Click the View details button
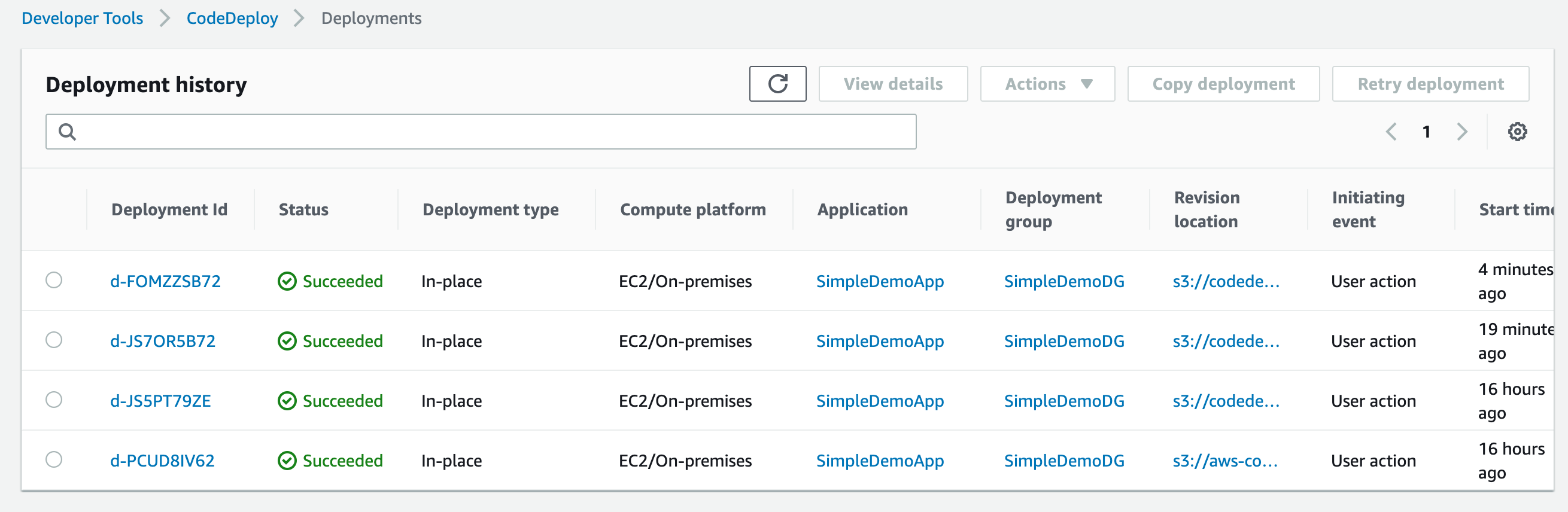 click(893, 84)
